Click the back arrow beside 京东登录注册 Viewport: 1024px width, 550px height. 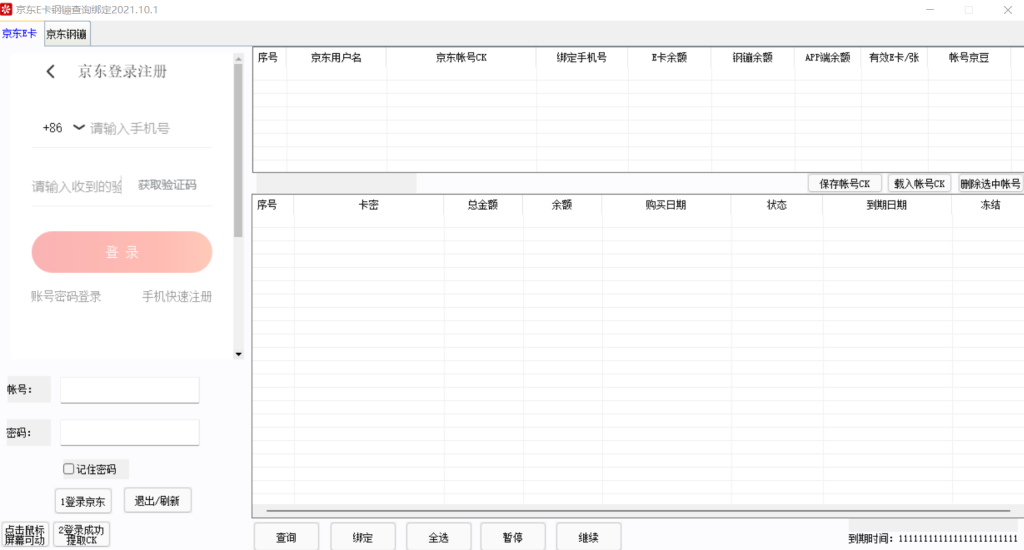tap(51, 72)
